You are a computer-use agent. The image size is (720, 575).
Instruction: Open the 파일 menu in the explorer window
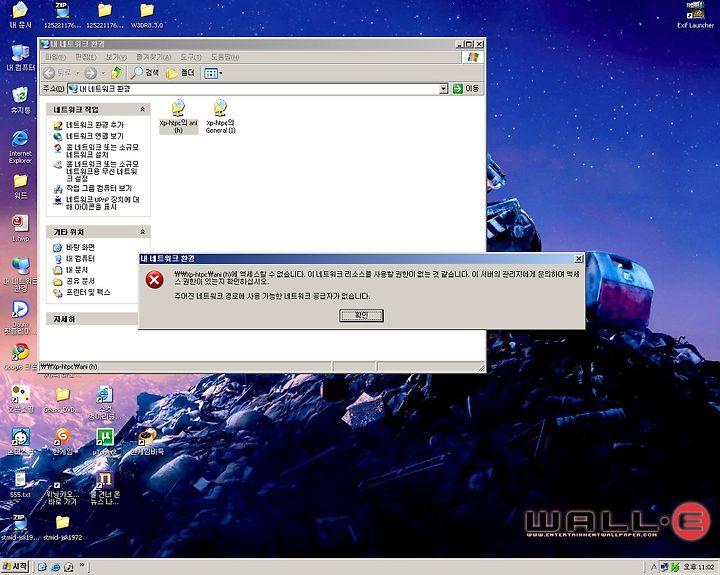(55, 57)
